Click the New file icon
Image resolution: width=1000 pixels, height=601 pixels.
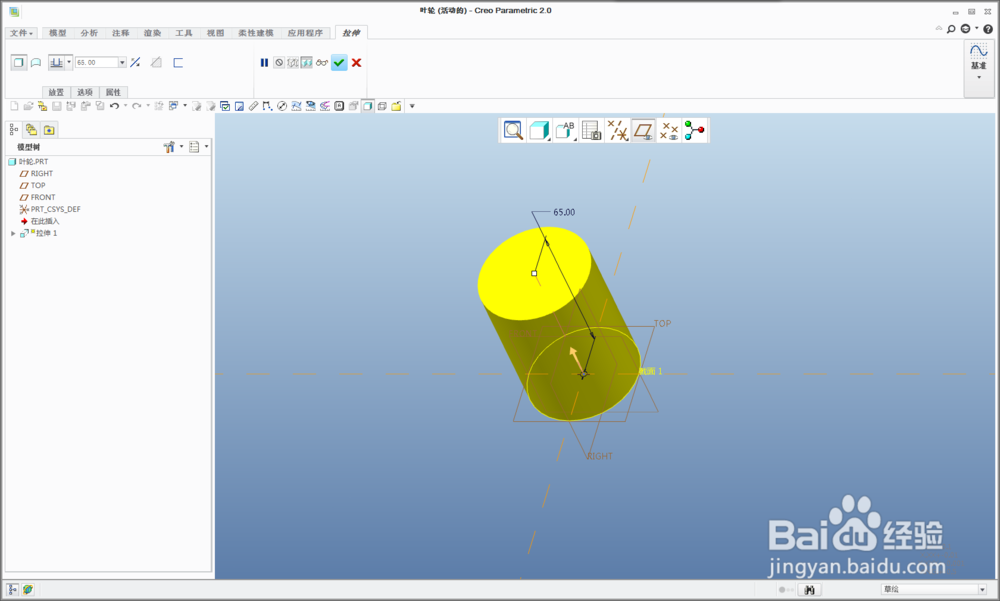pyautogui.click(x=14, y=106)
